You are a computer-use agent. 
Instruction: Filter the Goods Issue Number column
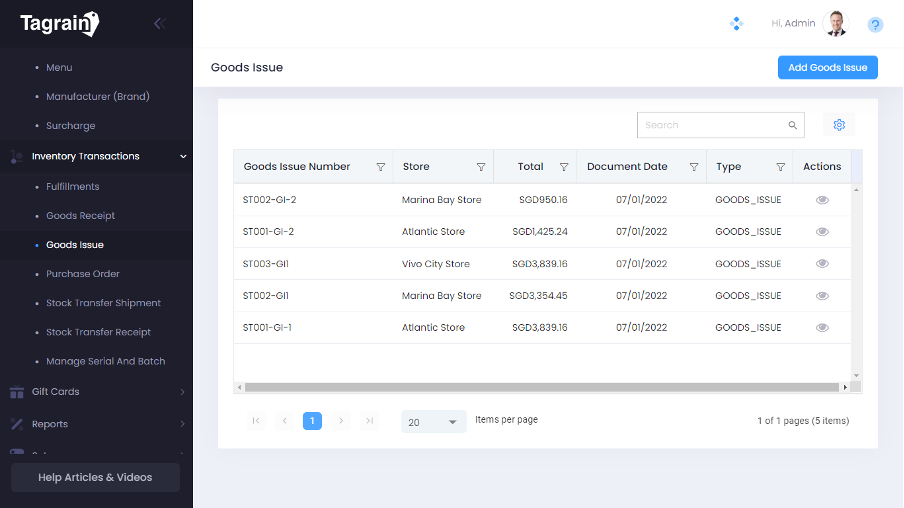click(380, 167)
